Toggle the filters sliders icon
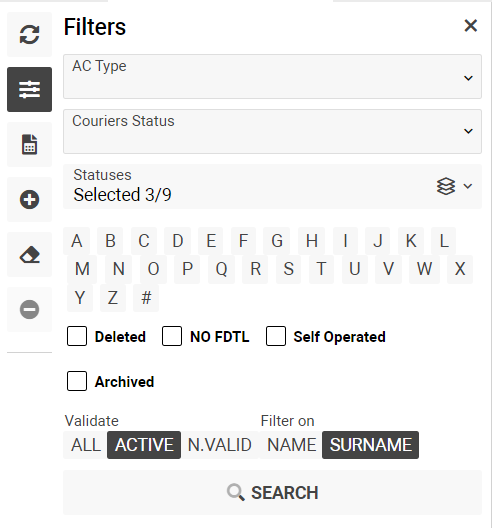The width and height of the screenshot is (492, 528). (x=30, y=89)
